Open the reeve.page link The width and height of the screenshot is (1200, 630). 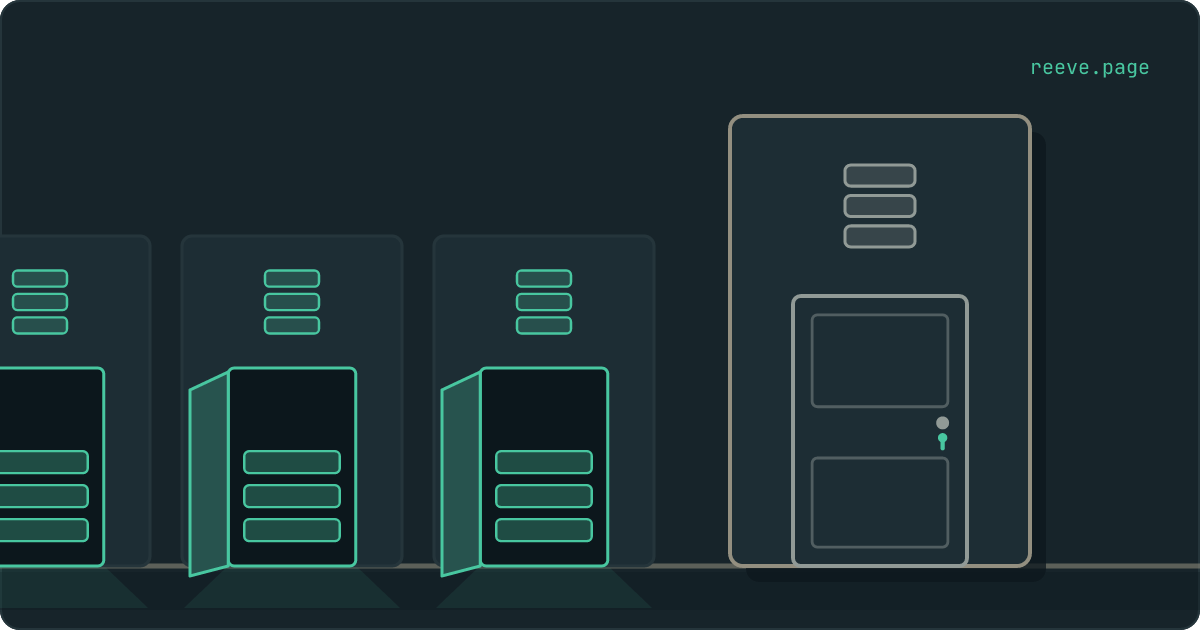[1090, 68]
